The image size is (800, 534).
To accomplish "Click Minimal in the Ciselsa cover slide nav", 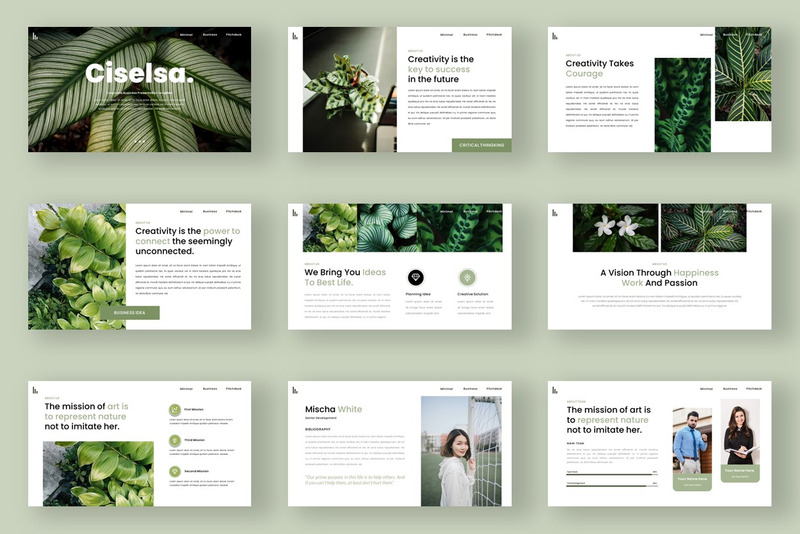I will point(186,34).
